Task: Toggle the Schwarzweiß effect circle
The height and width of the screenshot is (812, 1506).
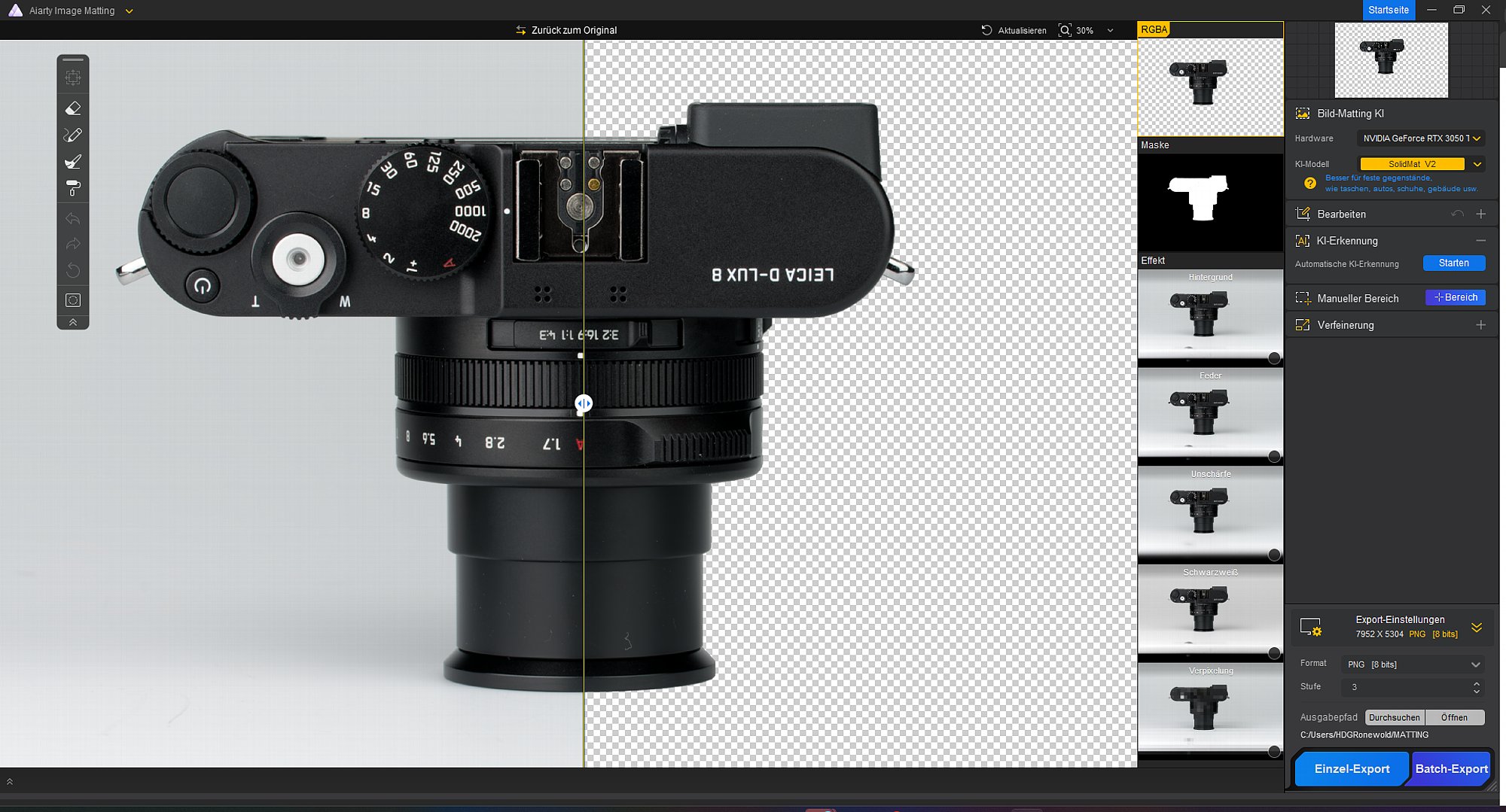Action: 1274,653
